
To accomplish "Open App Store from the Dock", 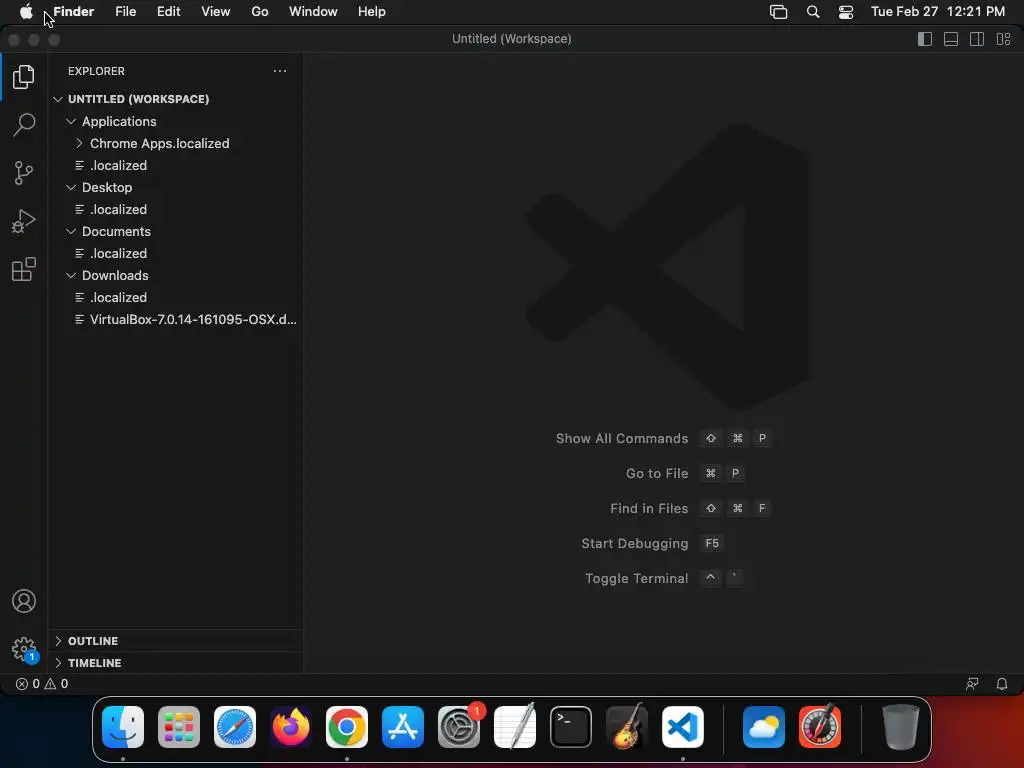I will point(403,727).
